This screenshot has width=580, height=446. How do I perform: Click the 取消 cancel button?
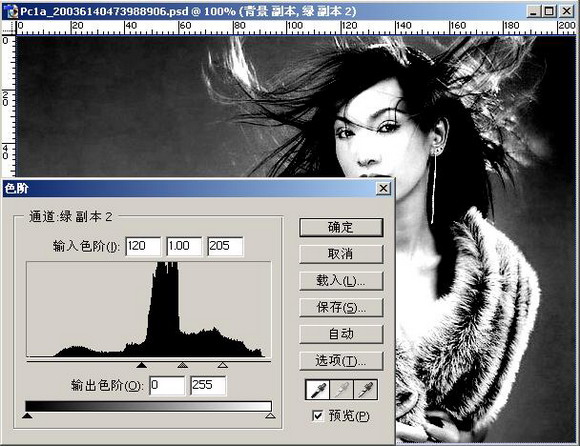pyautogui.click(x=341, y=254)
